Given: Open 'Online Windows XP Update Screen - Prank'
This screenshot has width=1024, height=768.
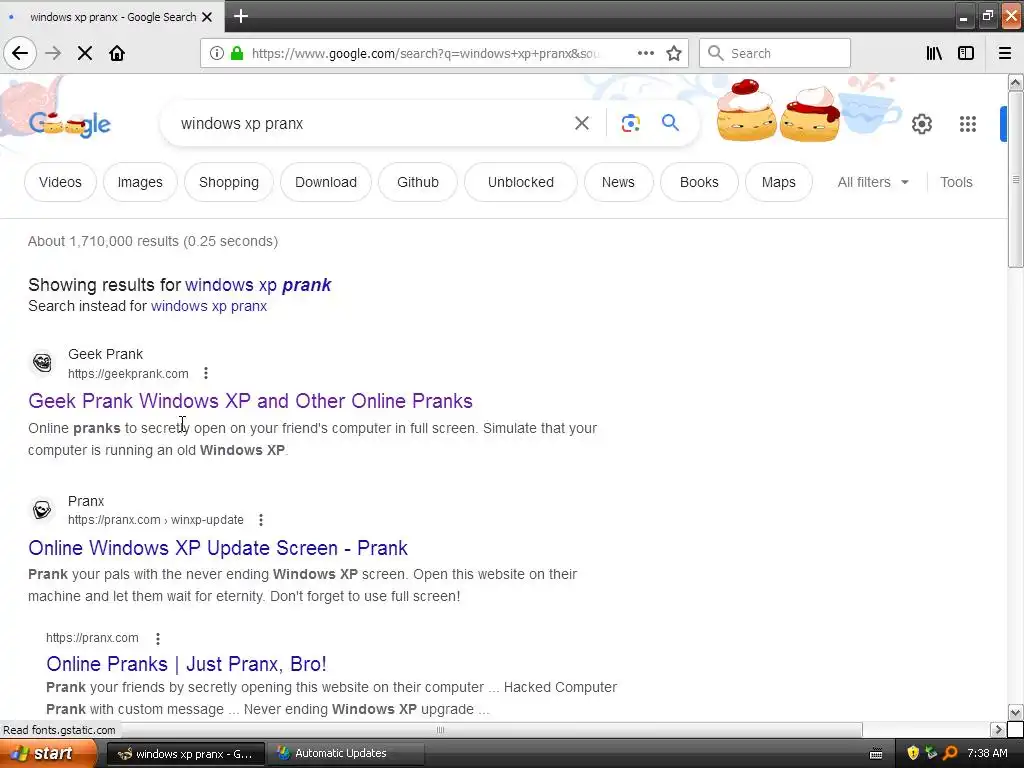Looking at the screenshot, I should [x=218, y=547].
